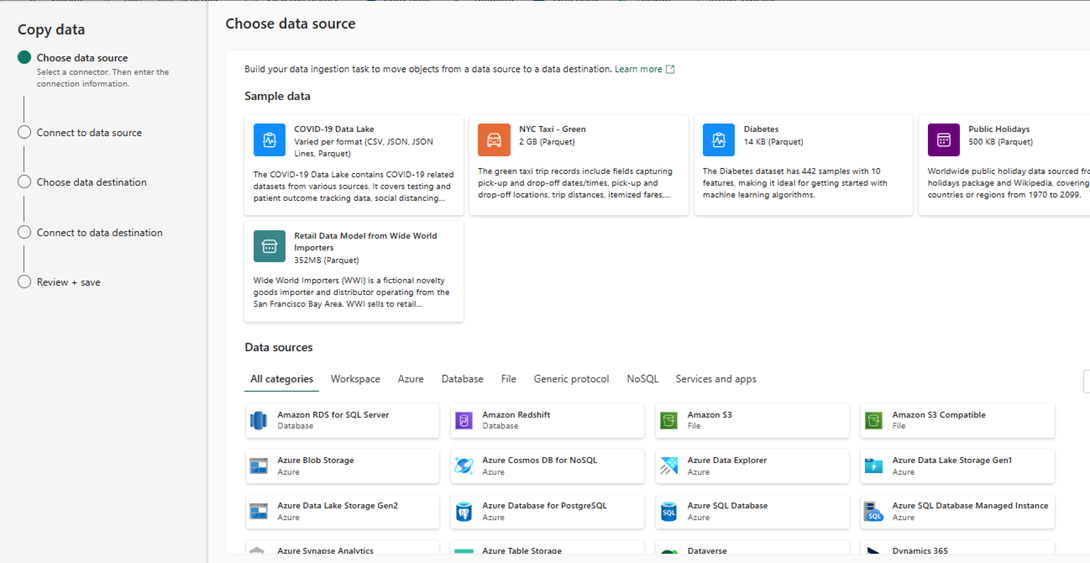Viewport: 1090px width, 563px height.
Task: Choose the Azure Data Lake Storage Gen1 label
Action: coord(952,460)
